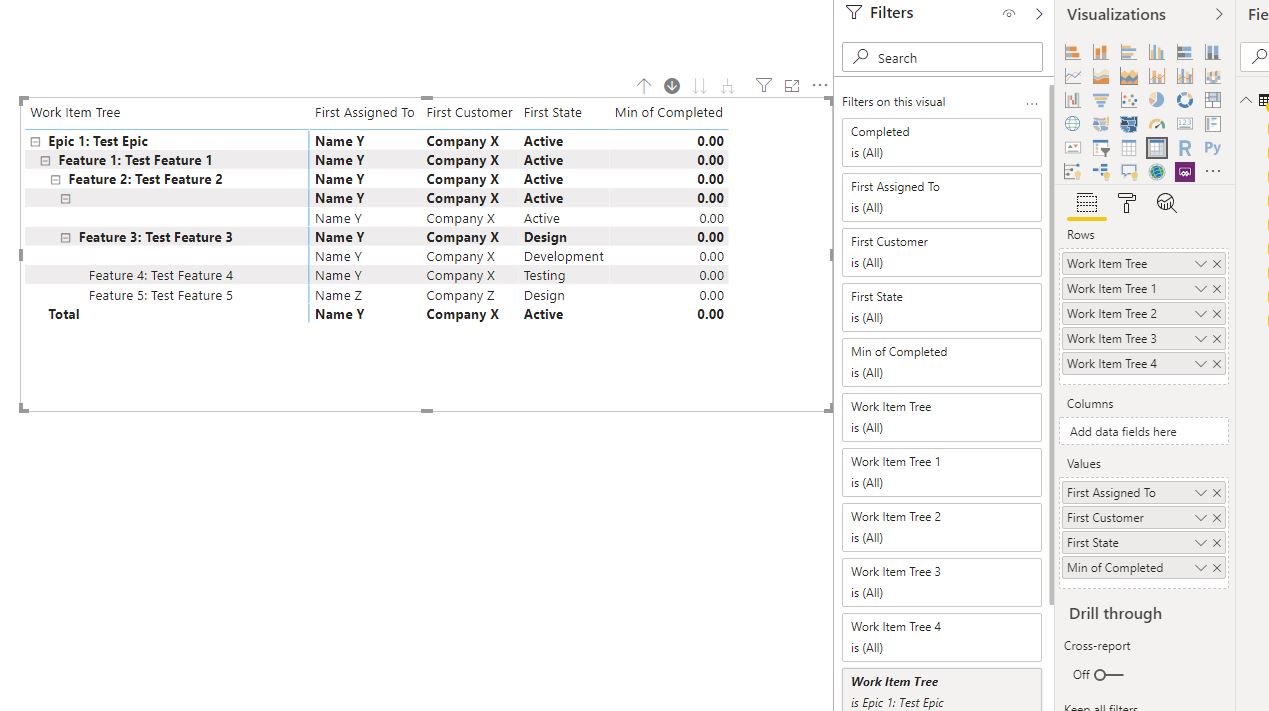Click the Filters pane vertical scrollbar

1050,345
